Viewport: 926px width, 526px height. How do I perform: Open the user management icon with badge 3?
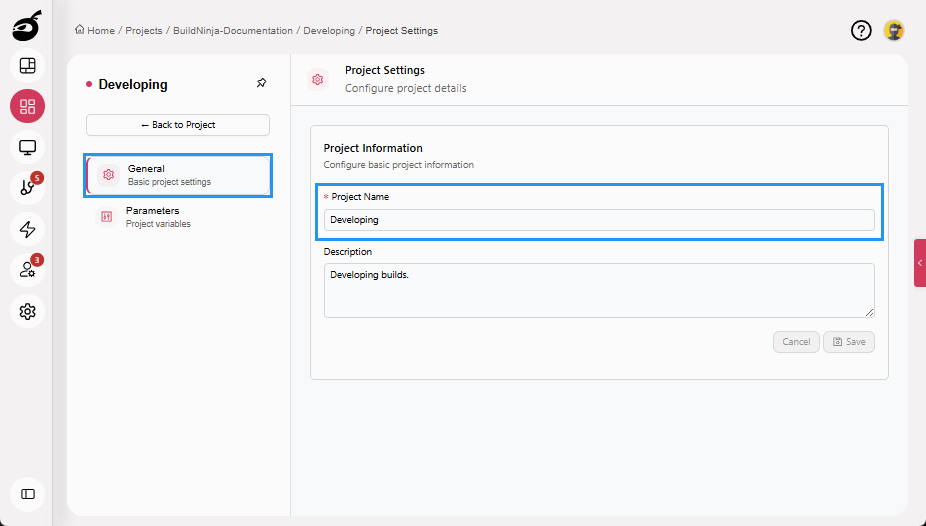tap(27, 270)
